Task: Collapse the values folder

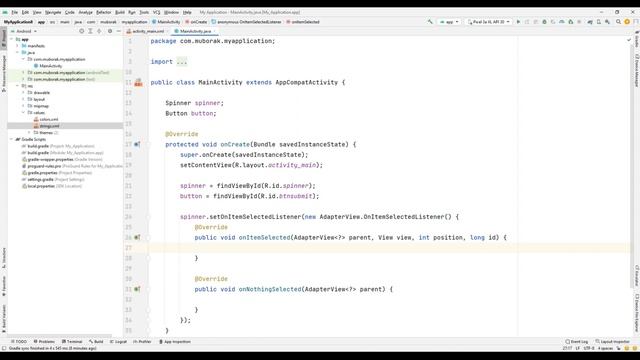Action: pyautogui.click(x=24, y=112)
